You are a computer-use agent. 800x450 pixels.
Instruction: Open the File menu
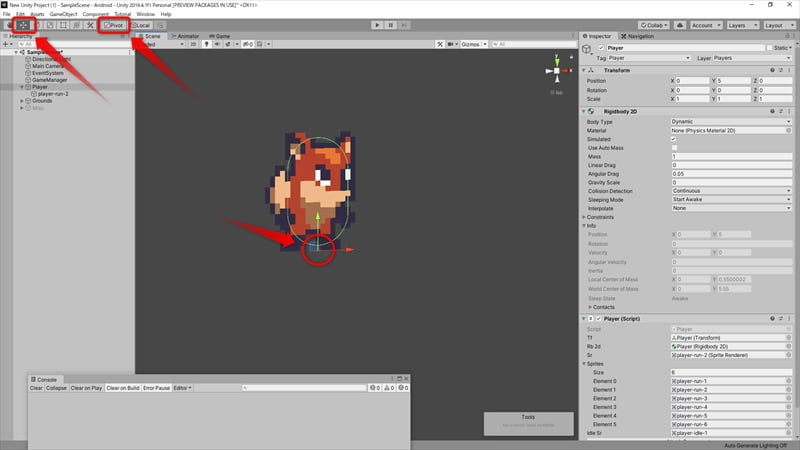pos(7,14)
